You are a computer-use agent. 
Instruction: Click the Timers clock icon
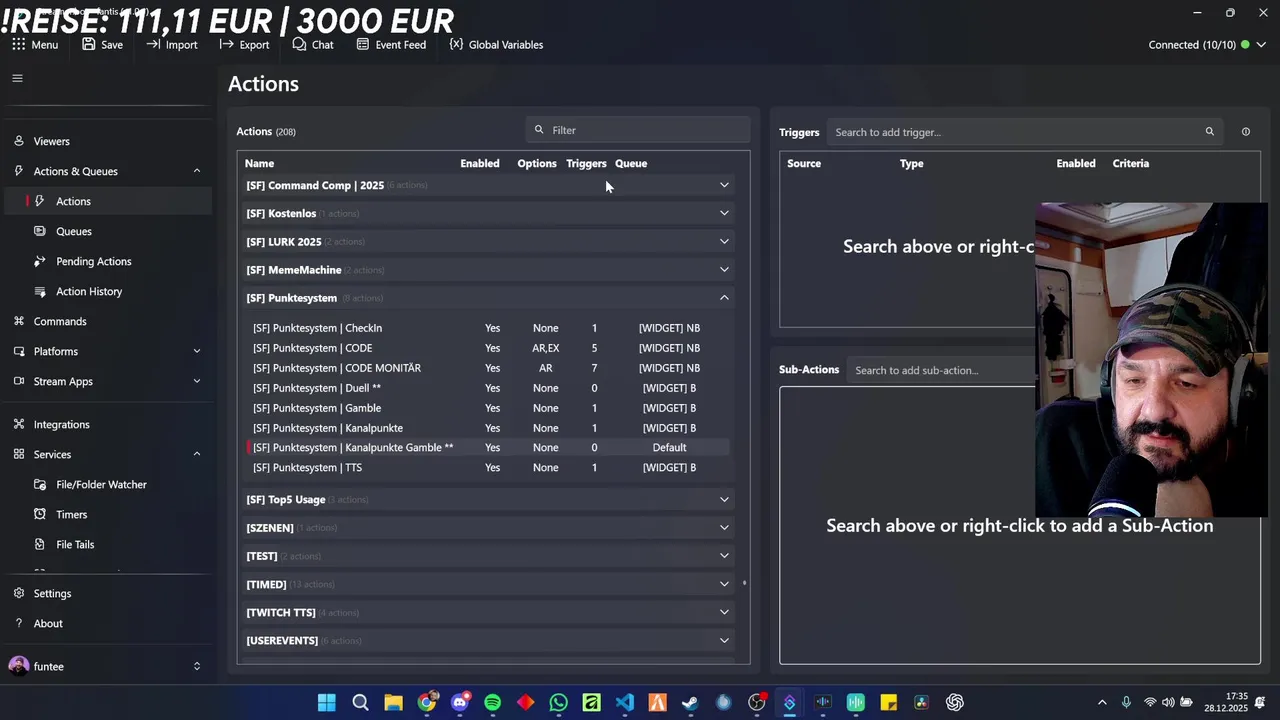coord(40,514)
